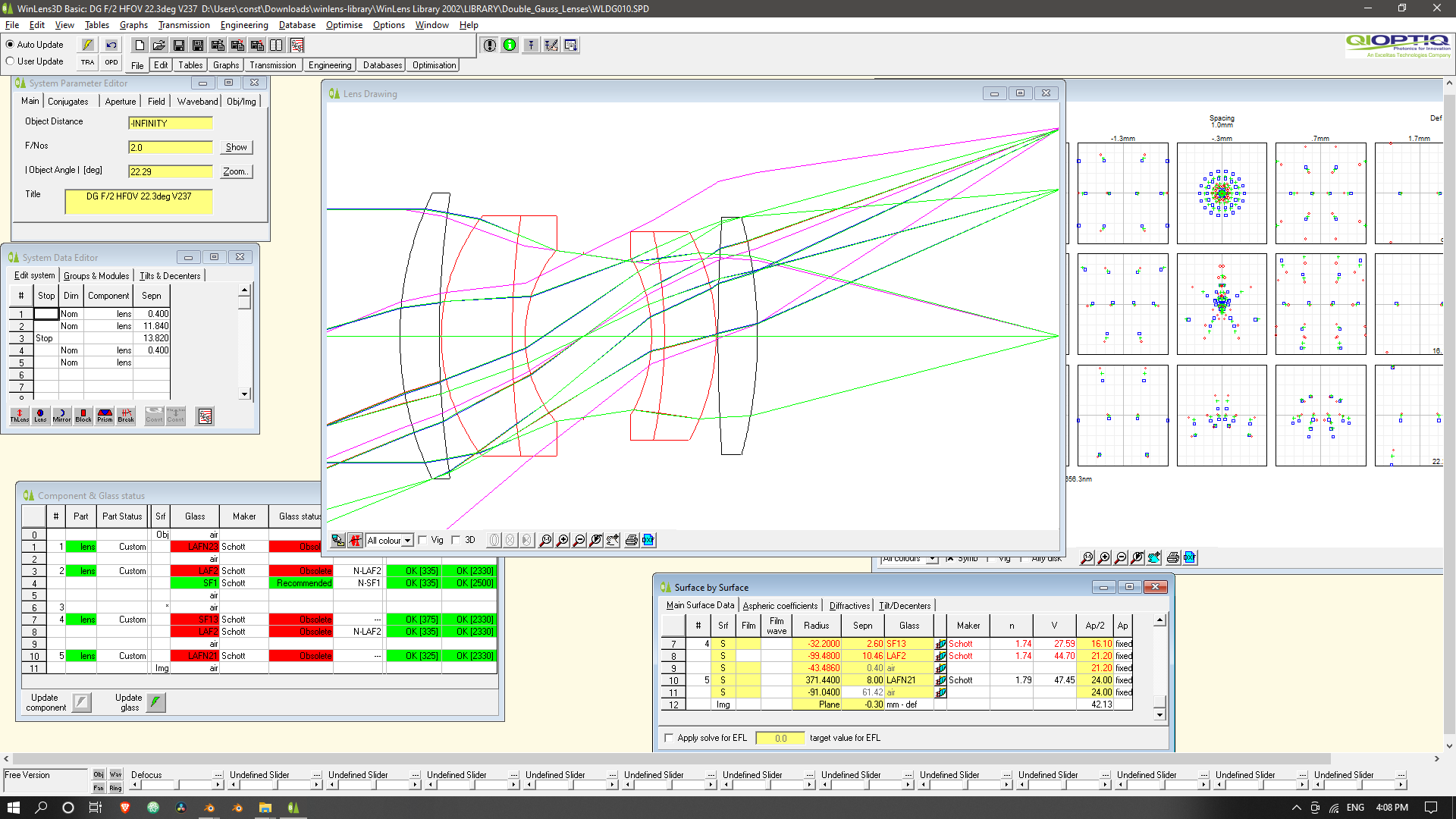Check the Apply solve for EFL box
This screenshot has height=819, width=1456.
669,738
